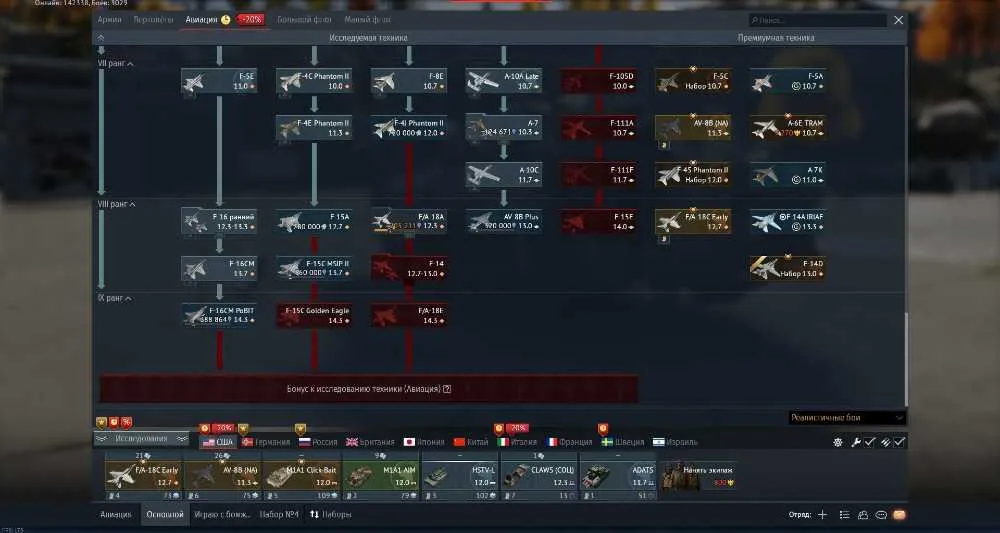The image size is (1000, 533).
Task: Open the orange mail icon
Action: click(x=899, y=515)
